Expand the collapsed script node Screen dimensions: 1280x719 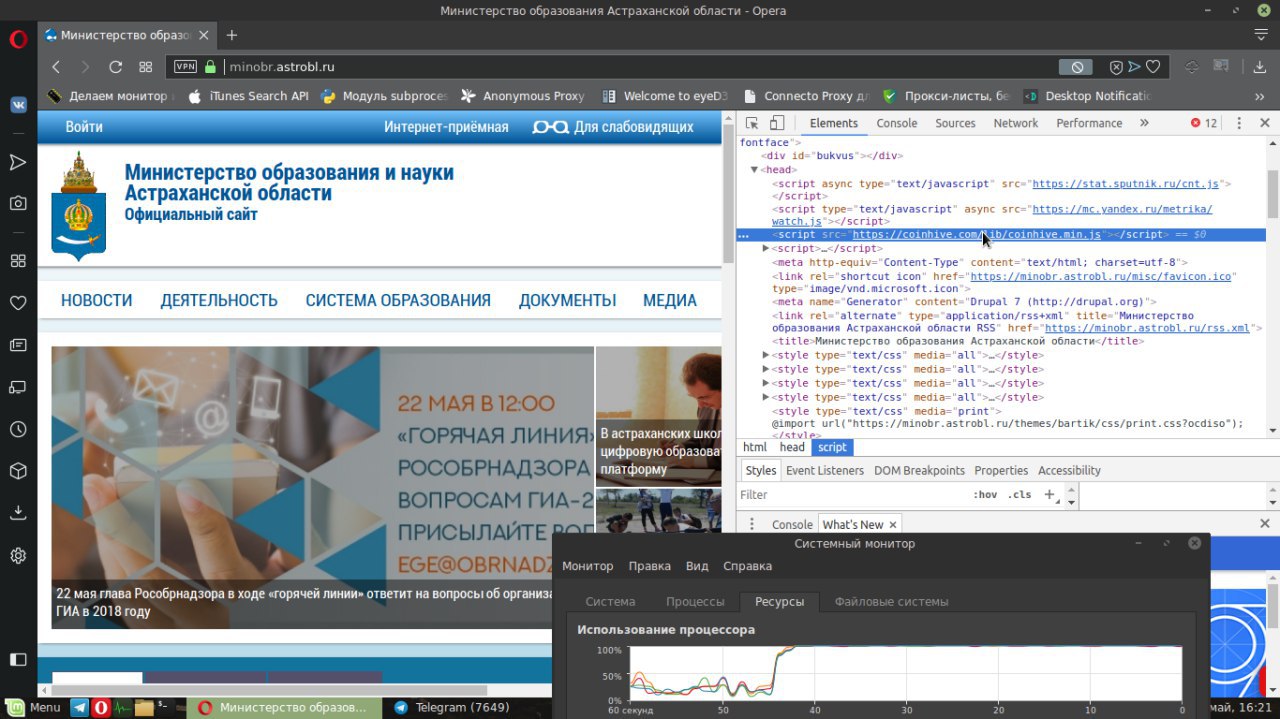[766, 248]
